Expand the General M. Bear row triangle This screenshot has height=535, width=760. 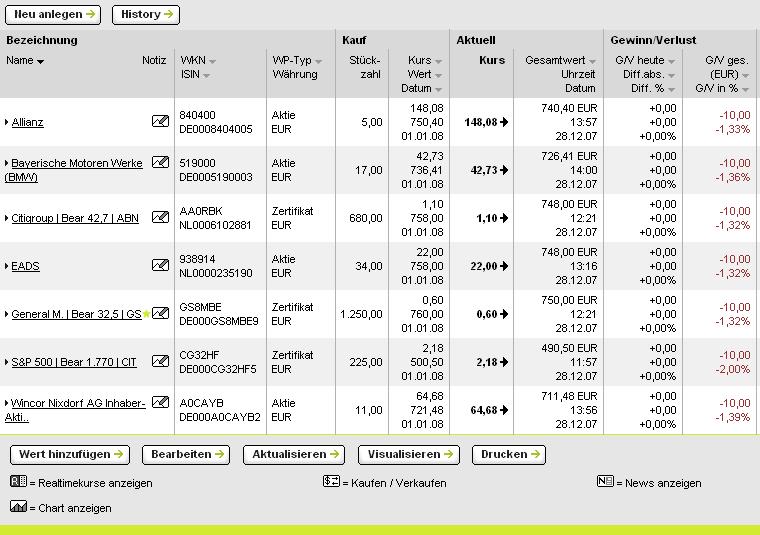(x=7, y=314)
